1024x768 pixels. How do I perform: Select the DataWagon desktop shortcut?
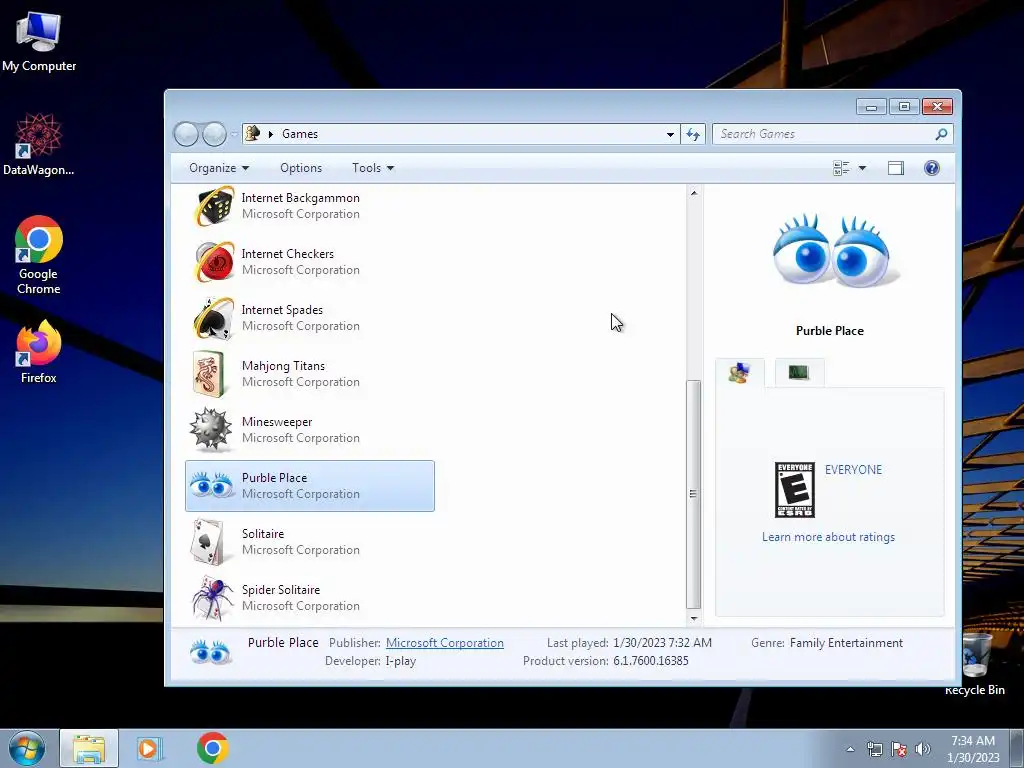click(39, 144)
